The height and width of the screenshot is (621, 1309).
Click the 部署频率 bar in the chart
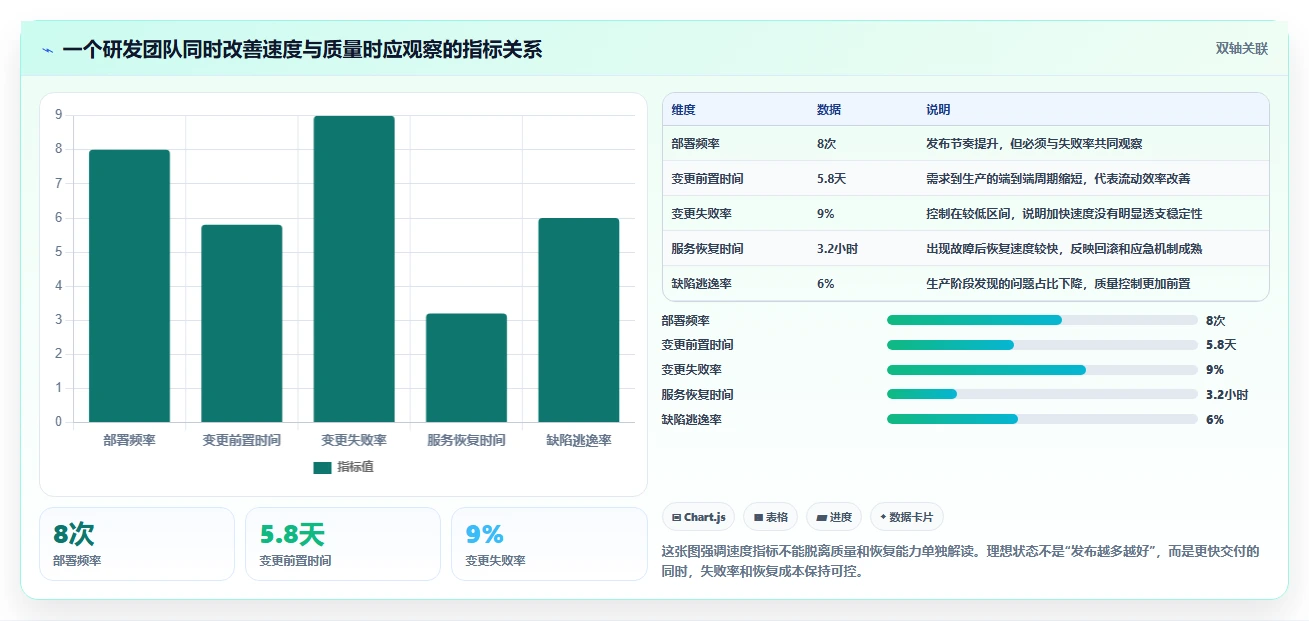tap(129, 286)
